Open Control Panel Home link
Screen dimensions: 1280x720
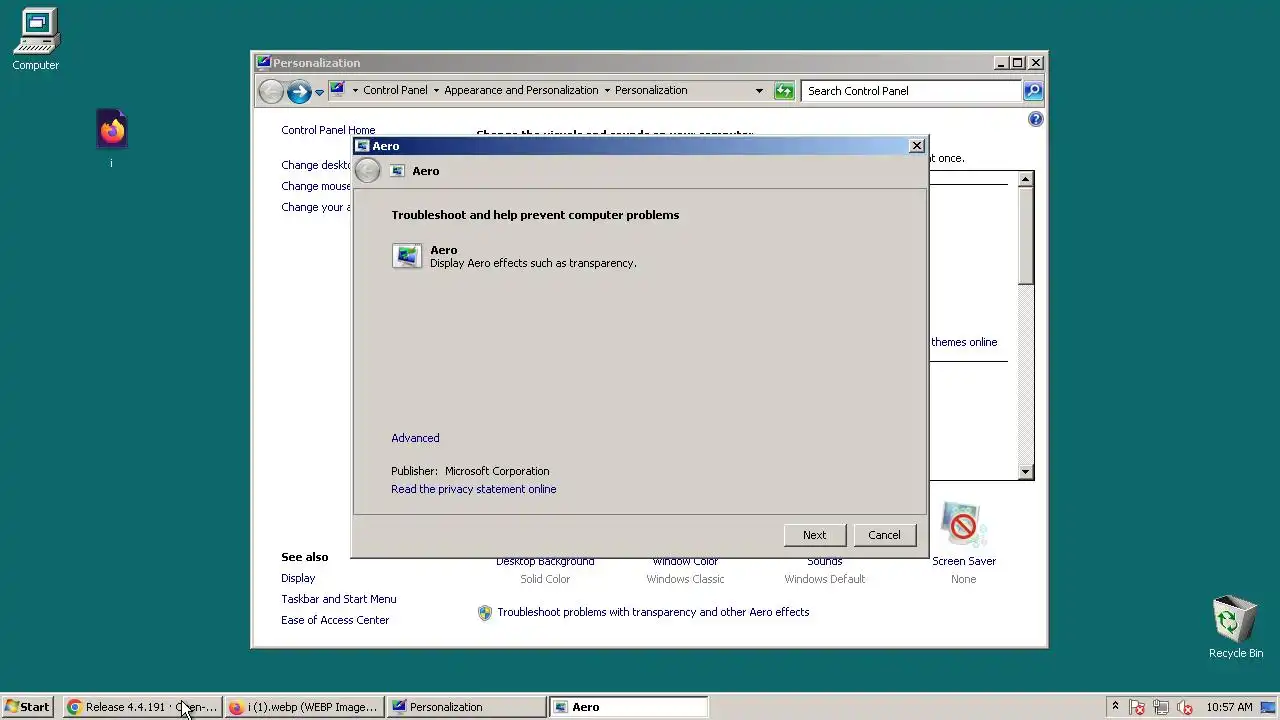point(328,130)
